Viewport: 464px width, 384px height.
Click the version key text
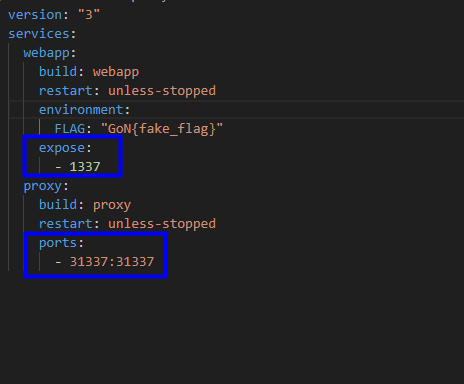tap(35, 15)
